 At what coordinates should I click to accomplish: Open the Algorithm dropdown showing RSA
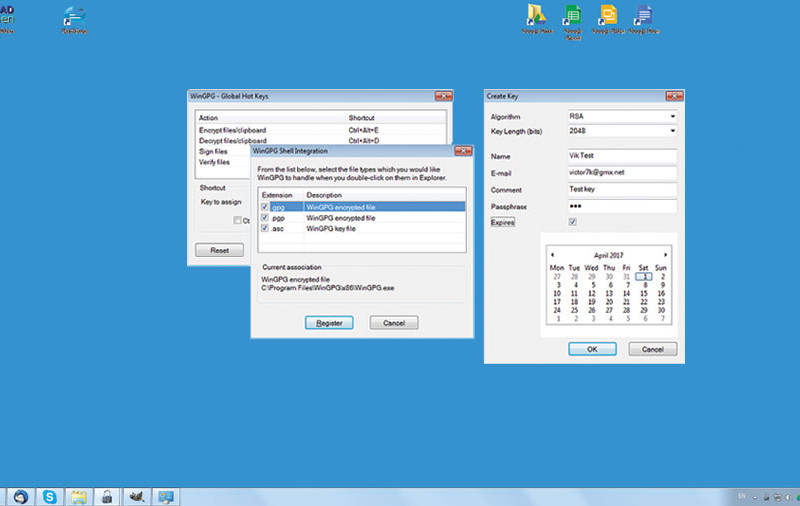tap(622, 116)
